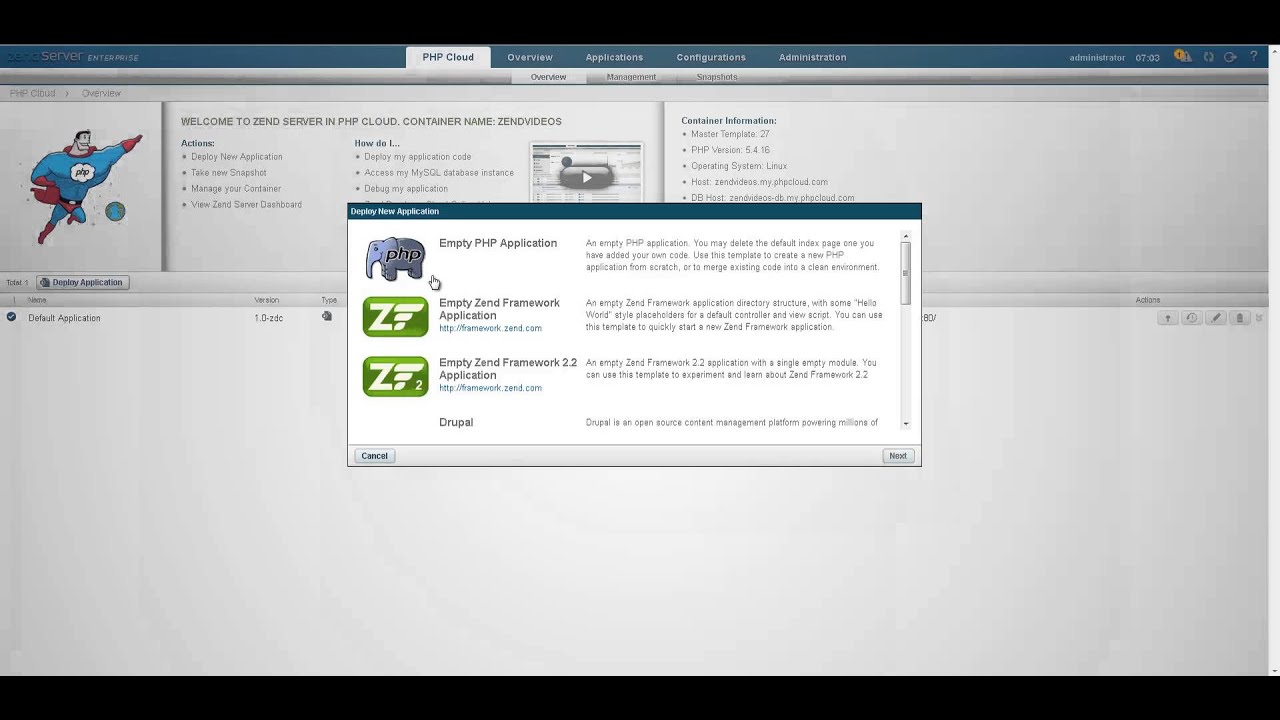Viewport: 1280px width, 720px height.
Task: Click the Master Template: 27 entry
Action: point(730,134)
